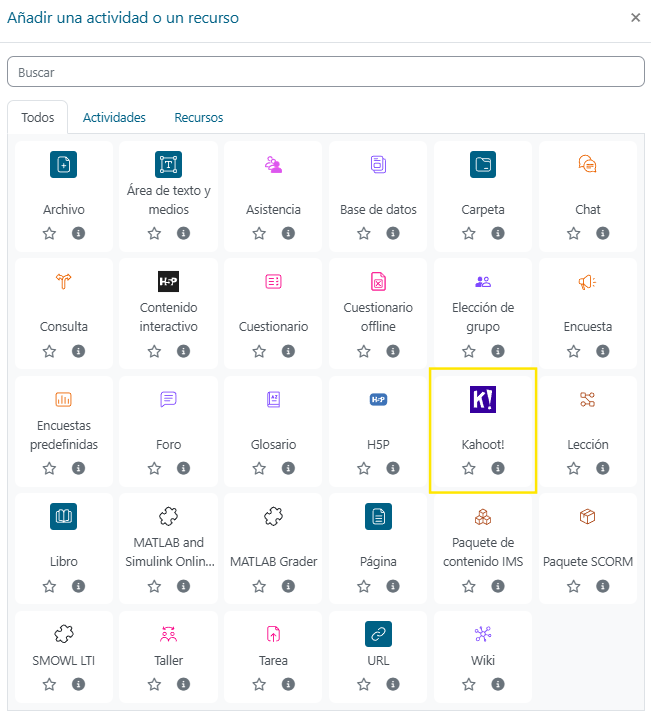Viewport: 651px width, 715px height.
Task: Select the Archivo resource icon
Action: [64, 165]
